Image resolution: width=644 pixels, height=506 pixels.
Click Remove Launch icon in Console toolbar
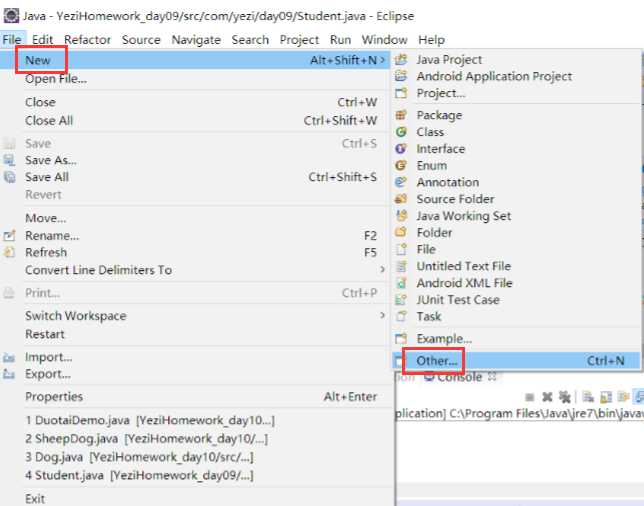(547, 397)
